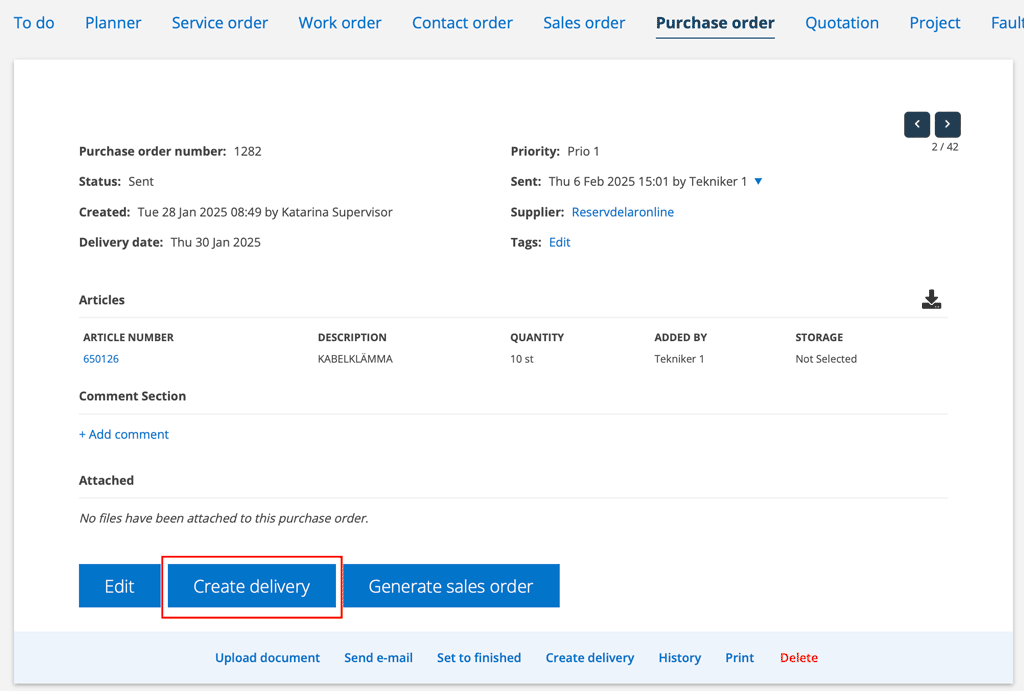Open article number 650126

101,359
